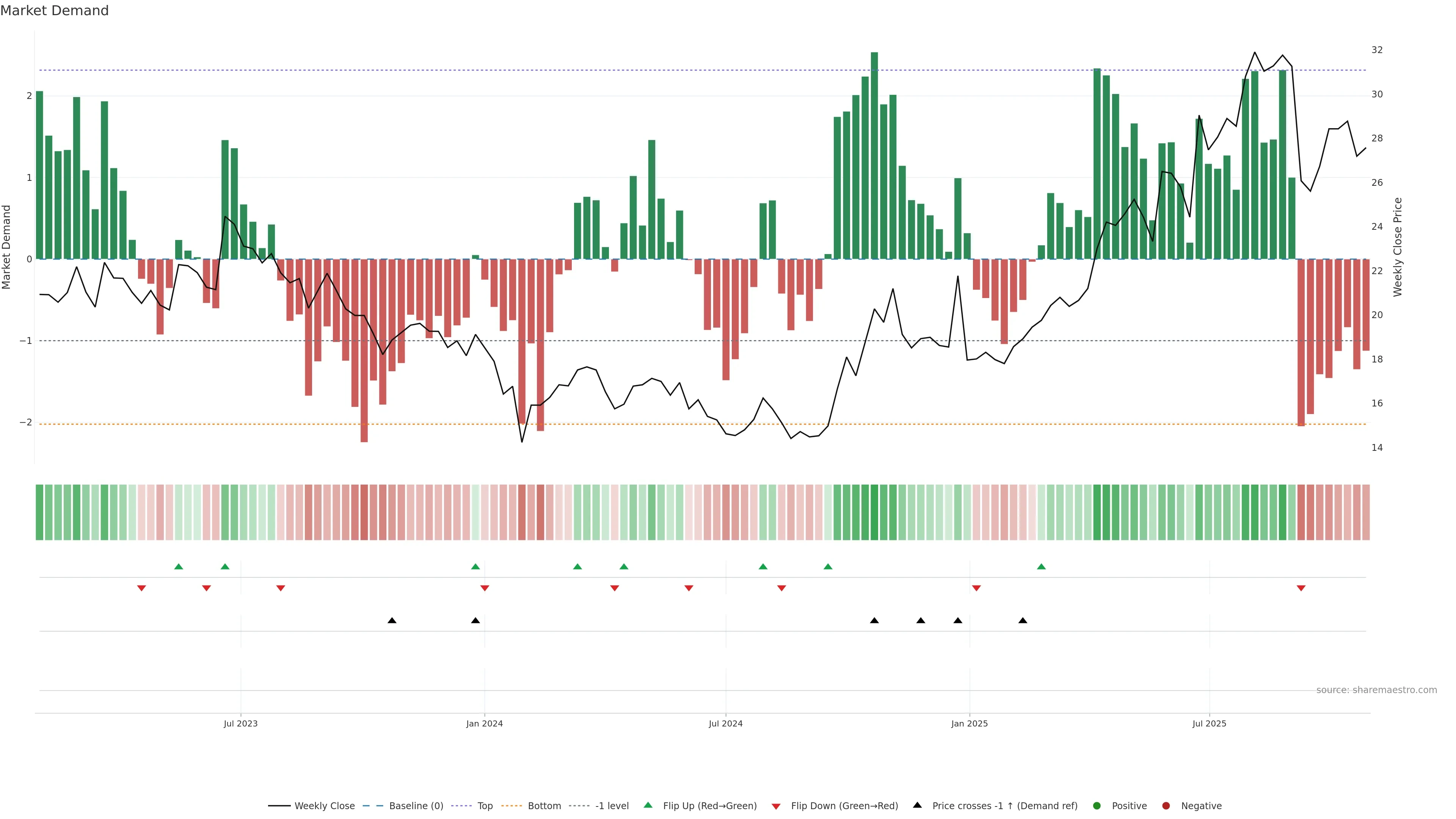Image resolution: width=1456 pixels, height=819 pixels.
Task: Click the Jul 2025 x-axis label
Action: pos(1209,723)
